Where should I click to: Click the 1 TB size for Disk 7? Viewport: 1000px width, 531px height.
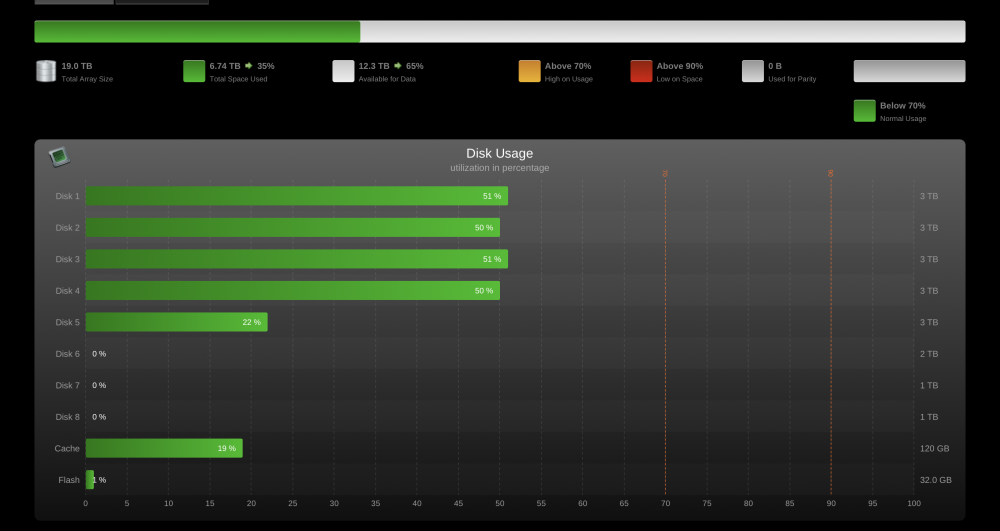click(x=929, y=385)
